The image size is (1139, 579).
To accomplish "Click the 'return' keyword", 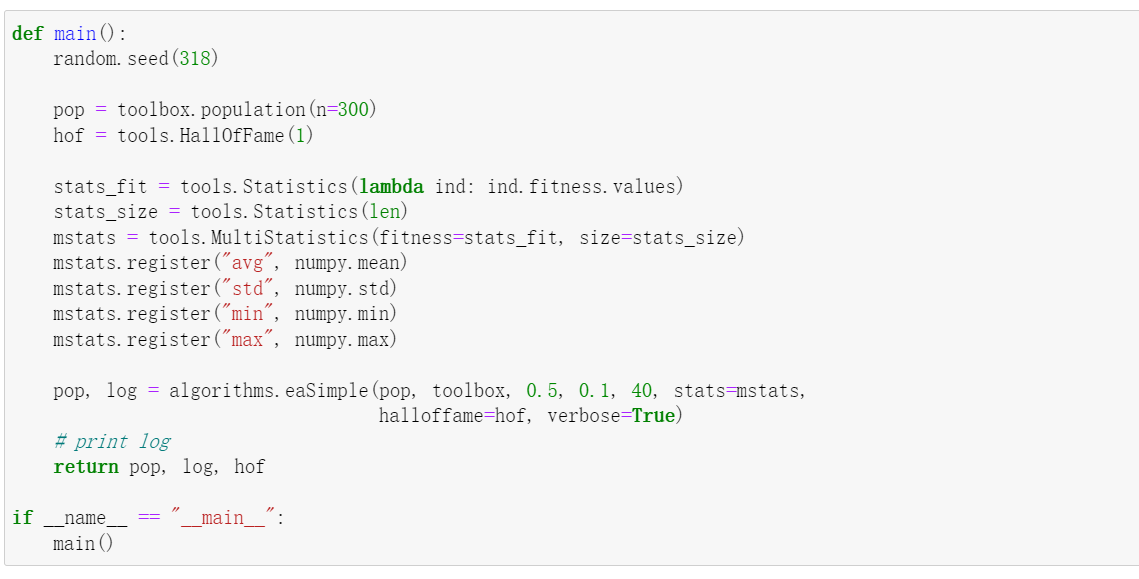I will (86, 467).
